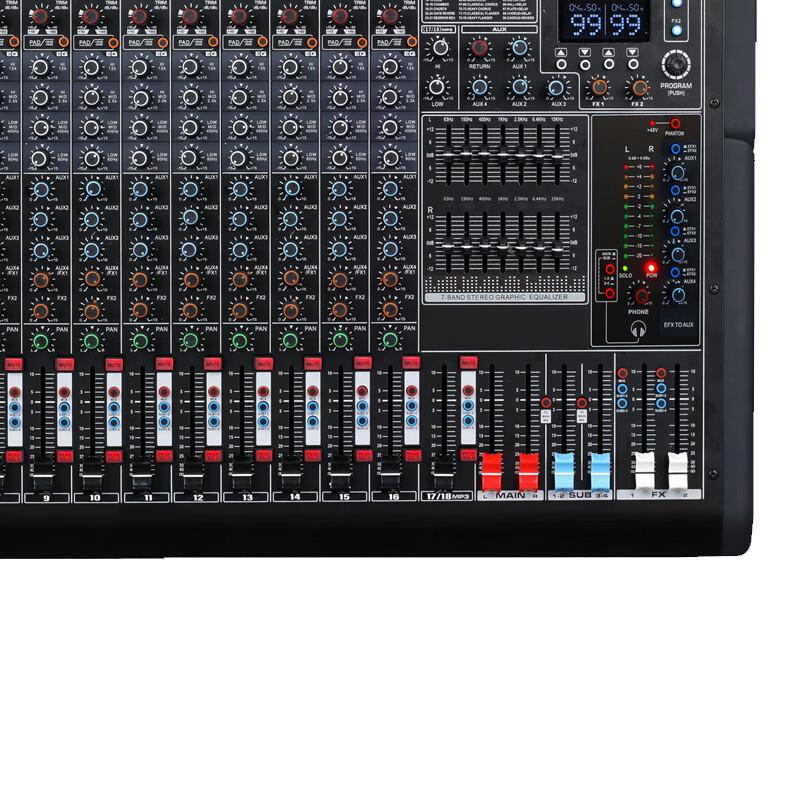Engage the orange PAD switch on channel 10
The width and height of the screenshot is (800, 800).
(x=113, y=43)
